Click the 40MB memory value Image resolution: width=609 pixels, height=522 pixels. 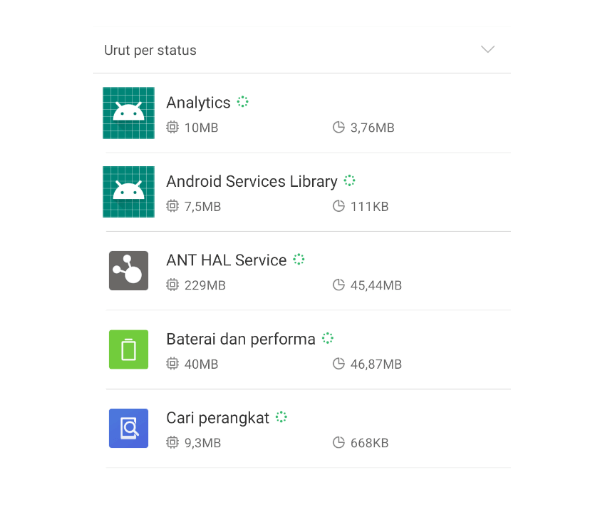click(201, 364)
